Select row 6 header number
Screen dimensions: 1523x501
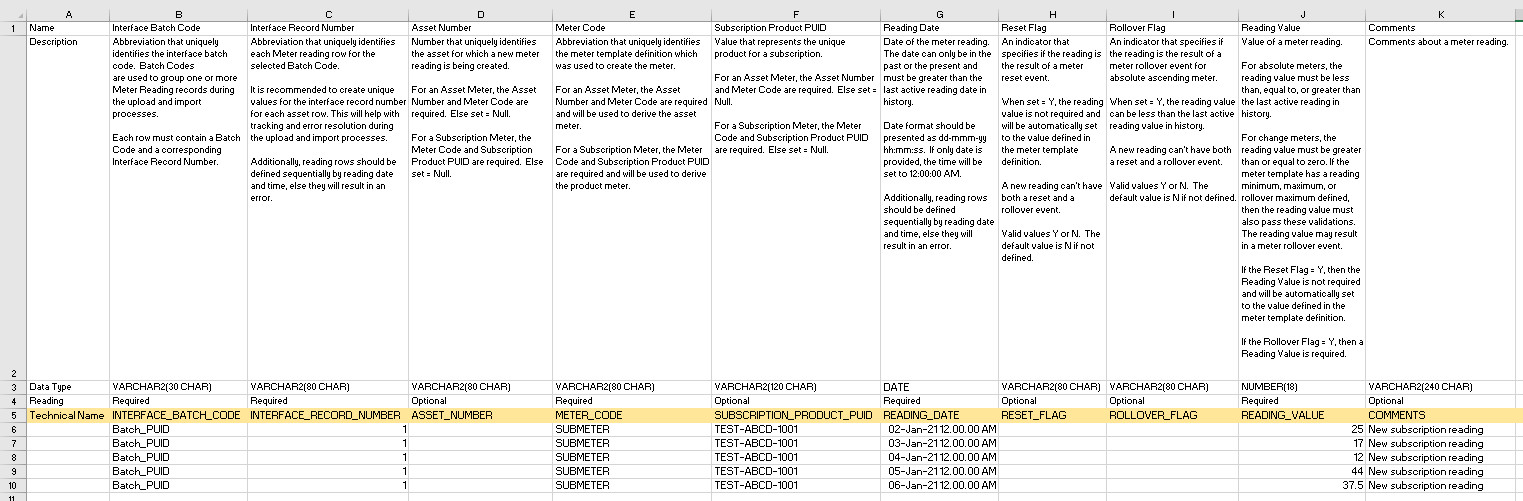[13, 429]
